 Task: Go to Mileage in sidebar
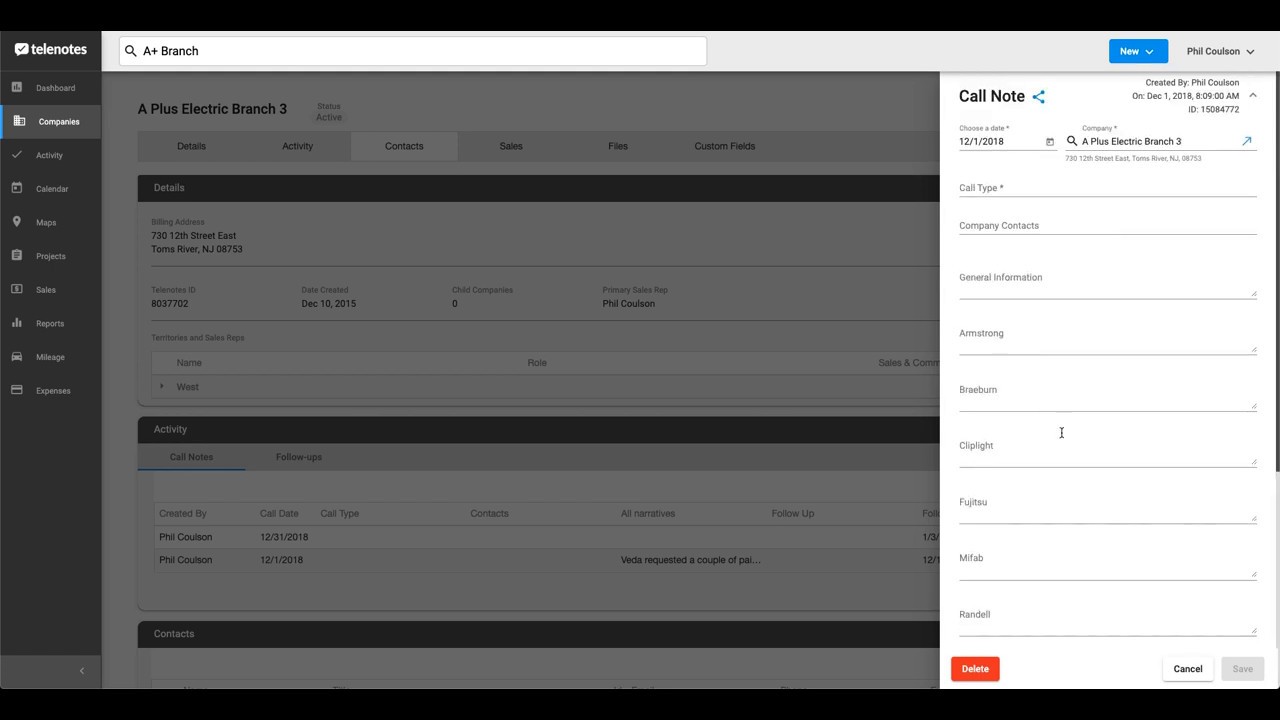coord(50,357)
